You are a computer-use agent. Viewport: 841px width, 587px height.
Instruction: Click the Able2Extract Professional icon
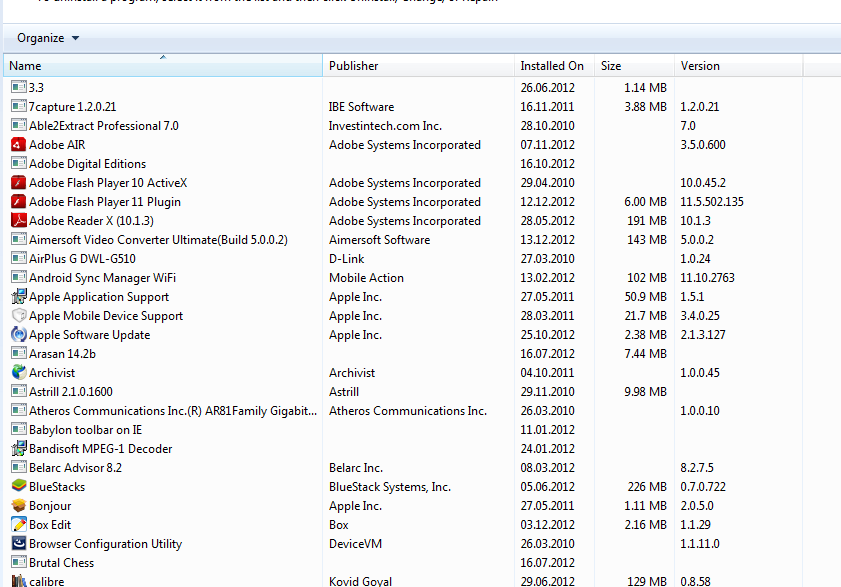click(19, 126)
